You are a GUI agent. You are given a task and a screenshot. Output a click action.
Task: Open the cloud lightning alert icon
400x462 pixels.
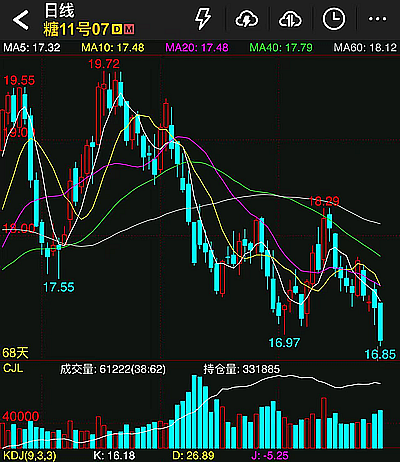tap(247, 19)
